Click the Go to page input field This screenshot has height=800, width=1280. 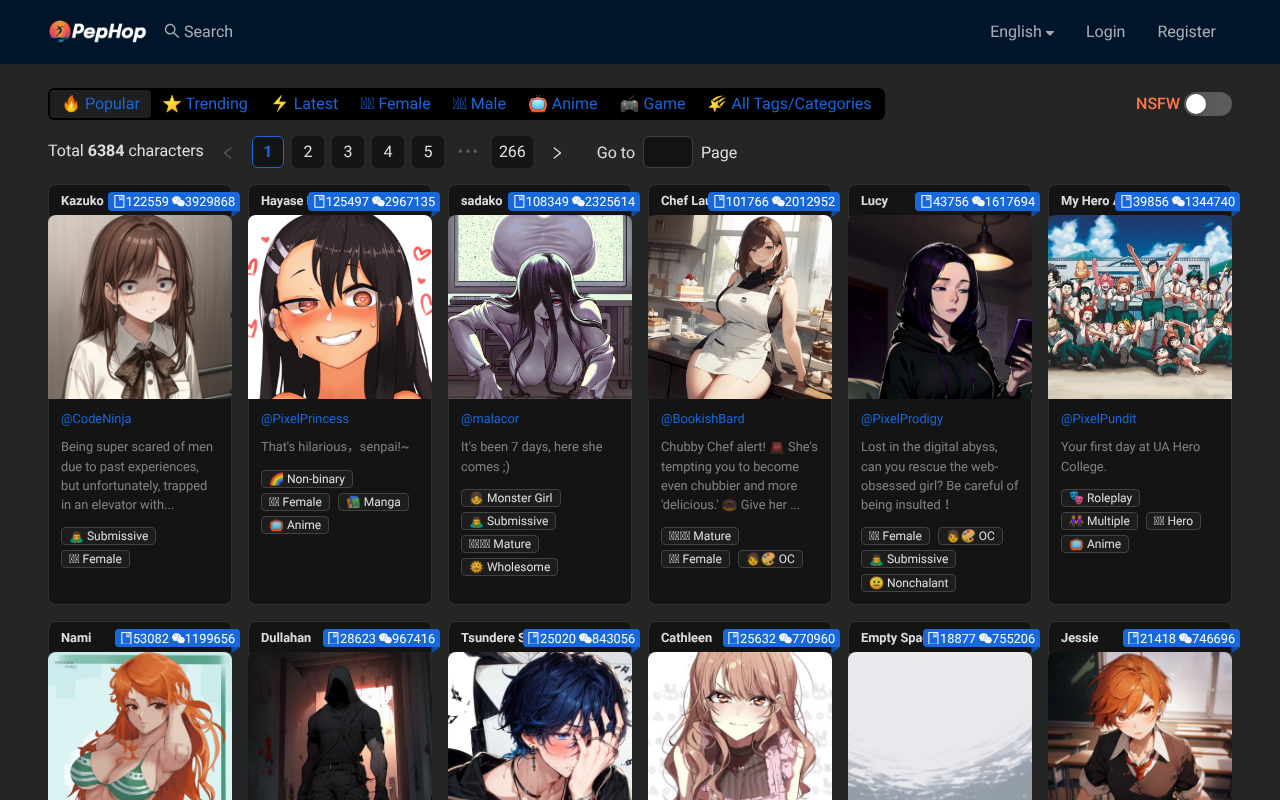point(667,152)
